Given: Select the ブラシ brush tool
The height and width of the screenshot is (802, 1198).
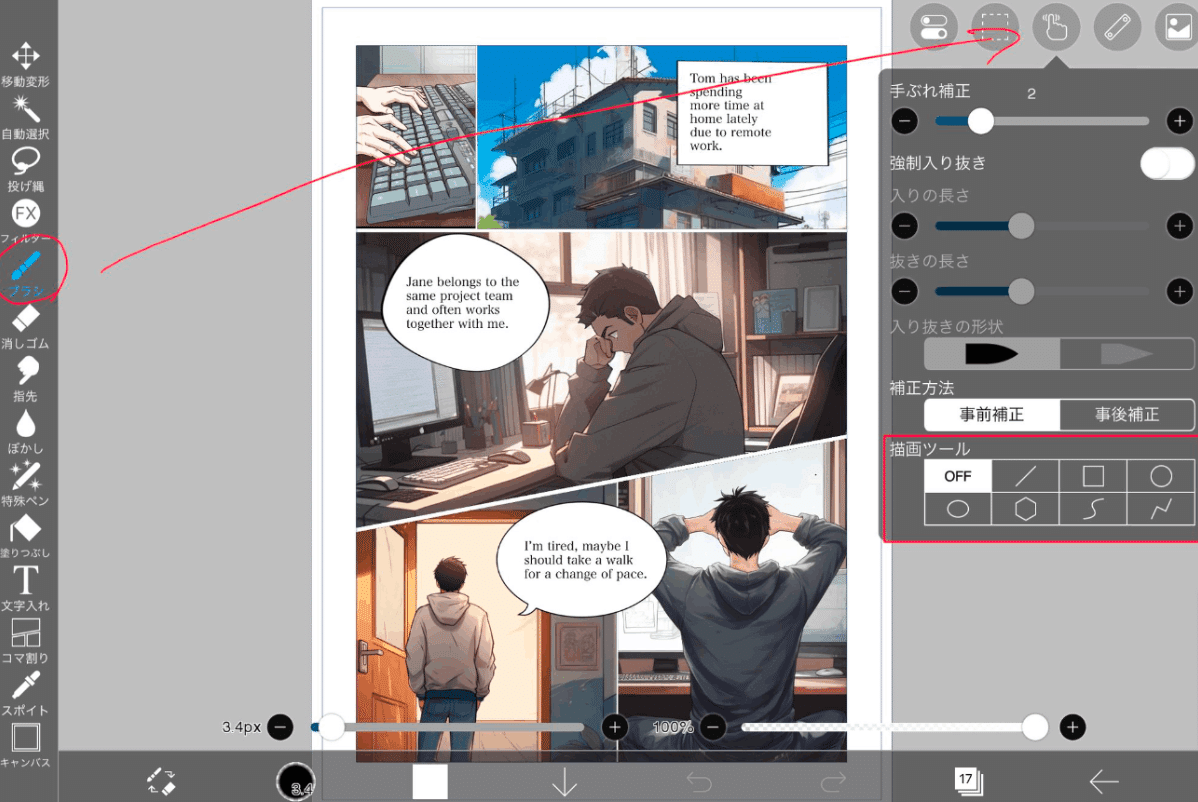Looking at the screenshot, I should pyautogui.click(x=25, y=273).
